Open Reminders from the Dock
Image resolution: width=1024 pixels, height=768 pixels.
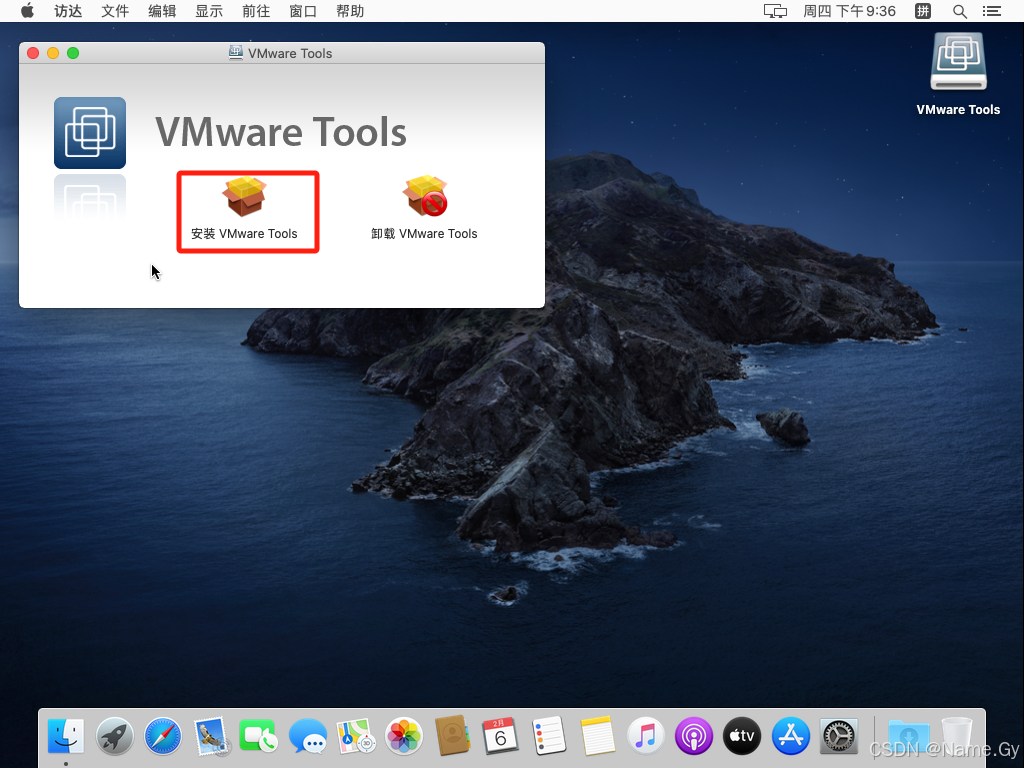pos(549,736)
